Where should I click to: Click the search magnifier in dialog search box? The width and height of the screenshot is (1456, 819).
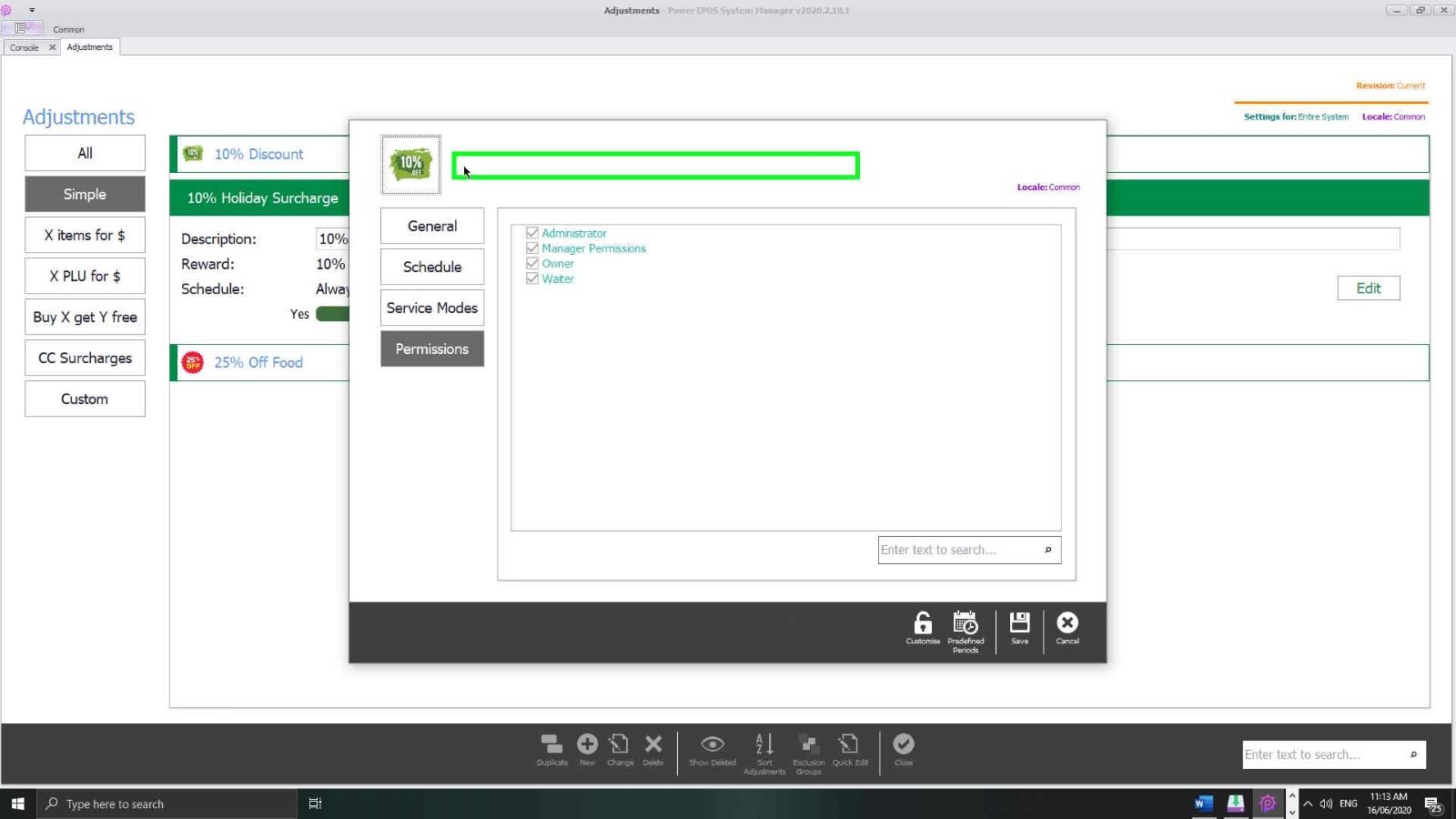coord(1048,550)
